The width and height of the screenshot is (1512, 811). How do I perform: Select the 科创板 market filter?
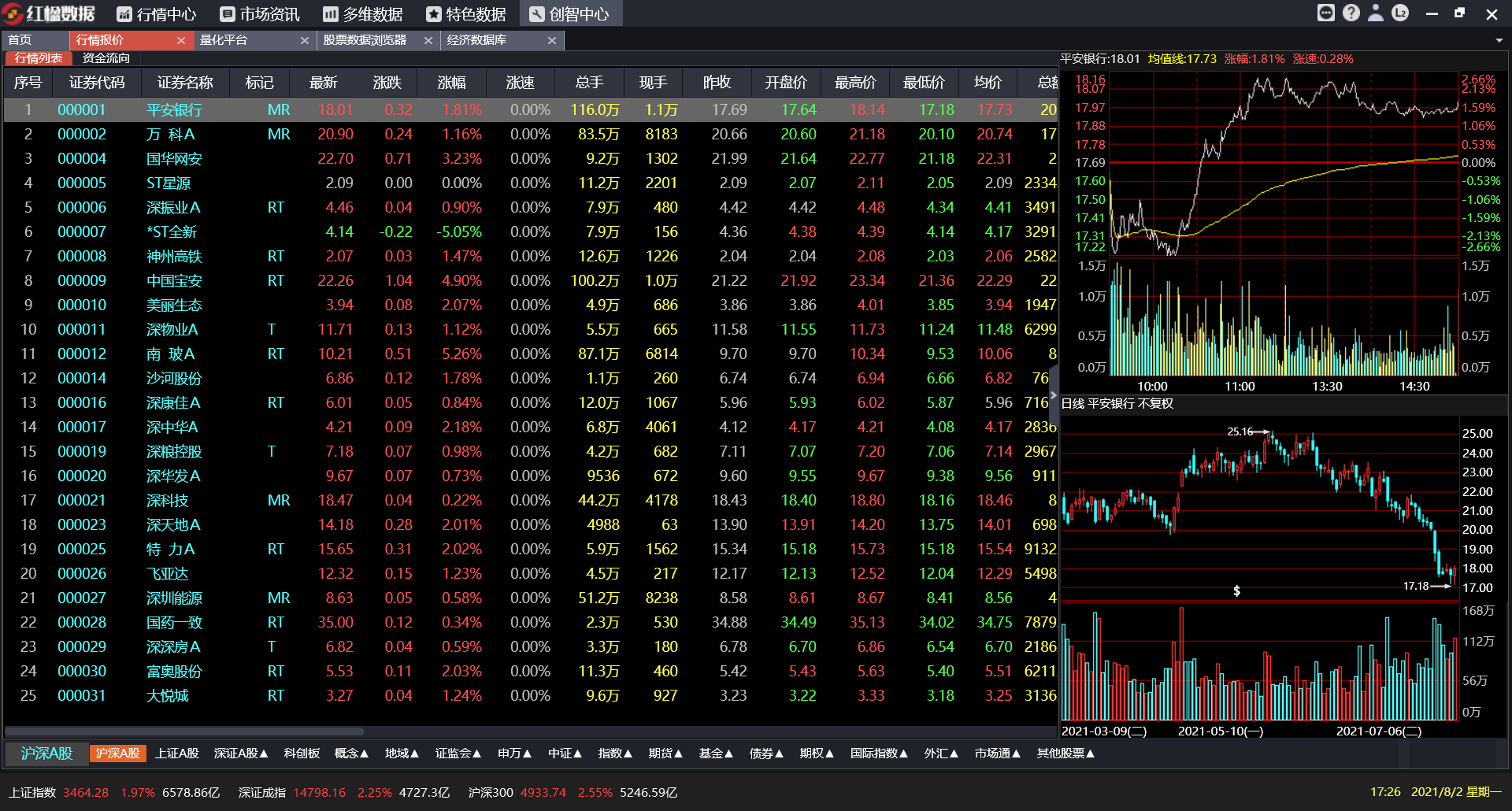tap(302, 754)
